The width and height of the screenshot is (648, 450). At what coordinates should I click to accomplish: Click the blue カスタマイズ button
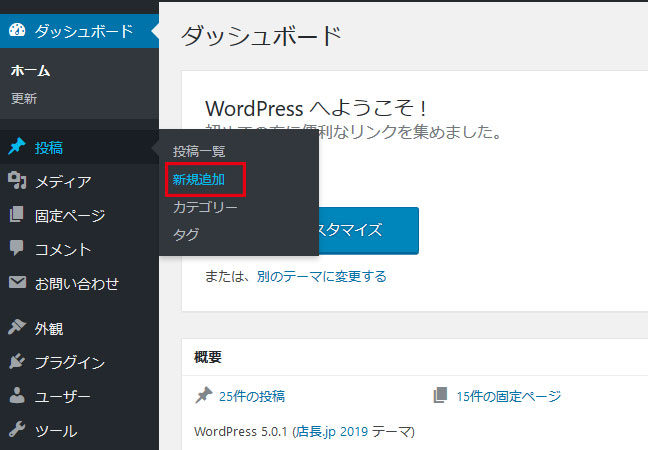[369, 230]
